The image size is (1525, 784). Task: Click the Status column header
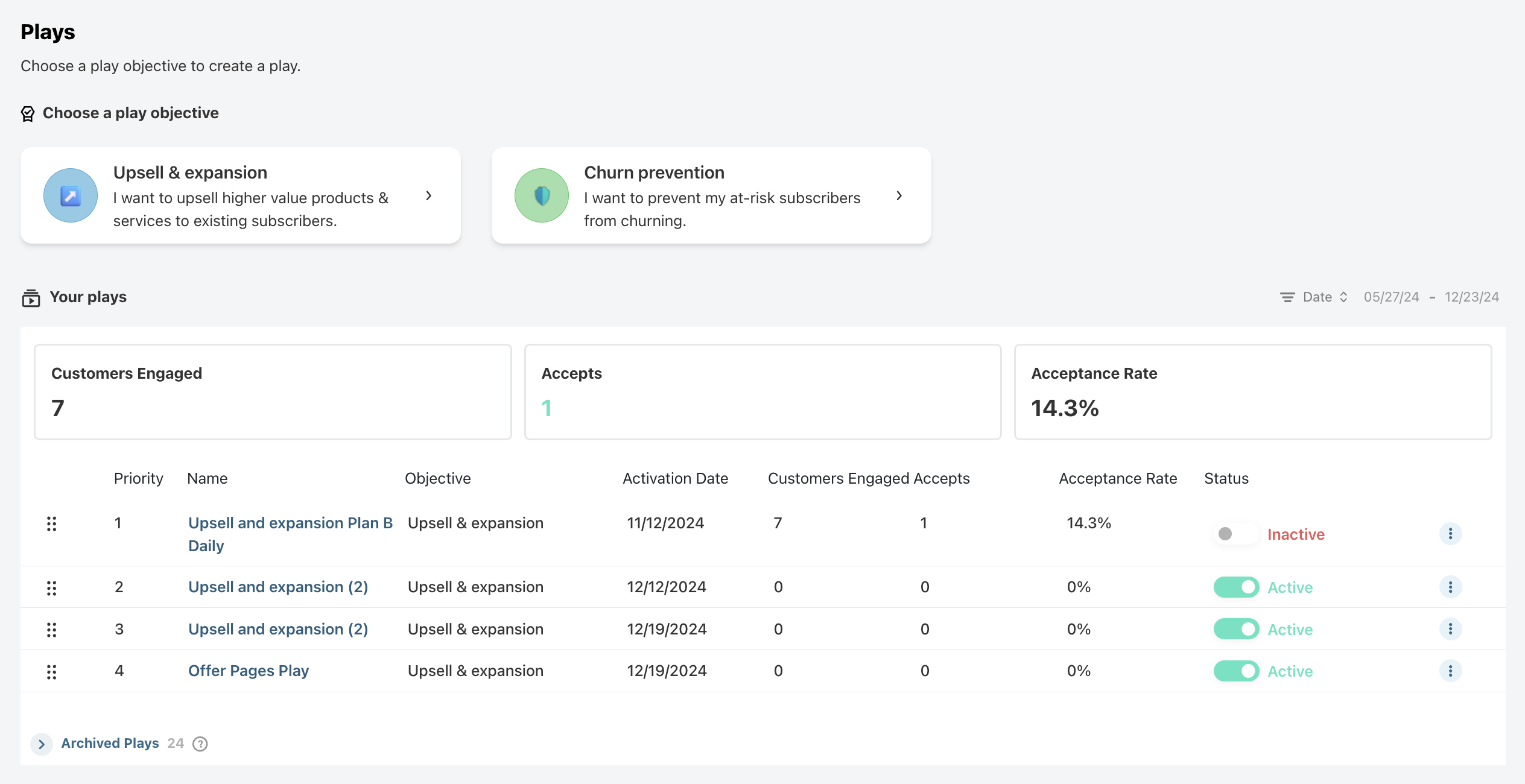point(1226,478)
